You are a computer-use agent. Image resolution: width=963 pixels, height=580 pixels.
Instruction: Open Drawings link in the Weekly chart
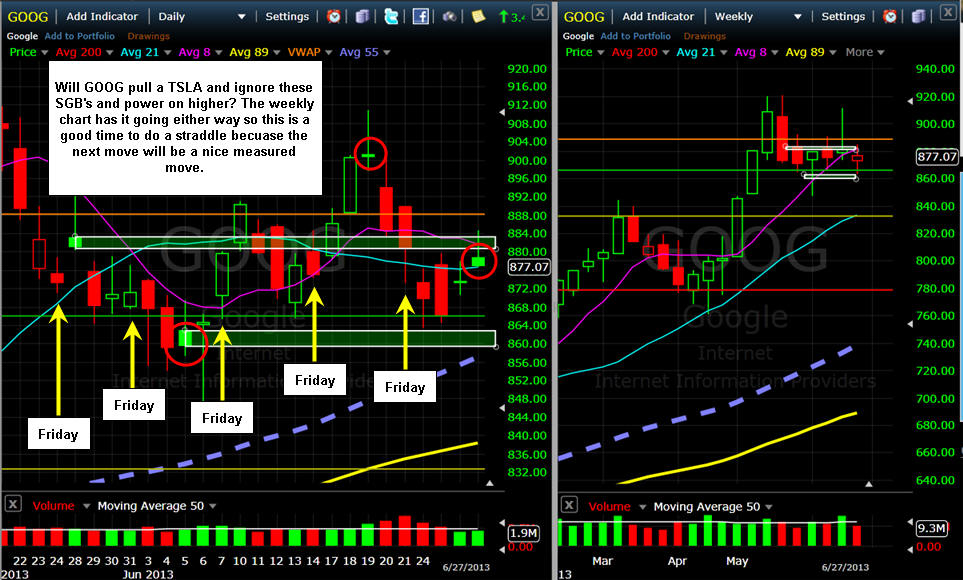tap(704, 36)
